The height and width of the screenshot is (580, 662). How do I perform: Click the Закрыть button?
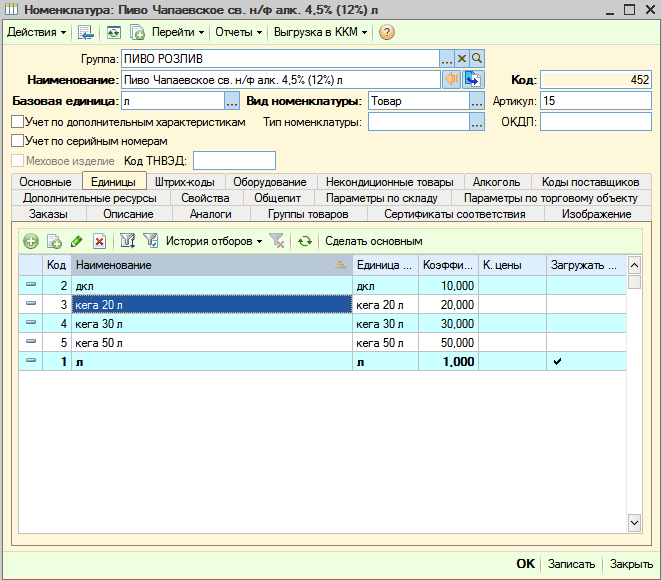tap(631, 564)
